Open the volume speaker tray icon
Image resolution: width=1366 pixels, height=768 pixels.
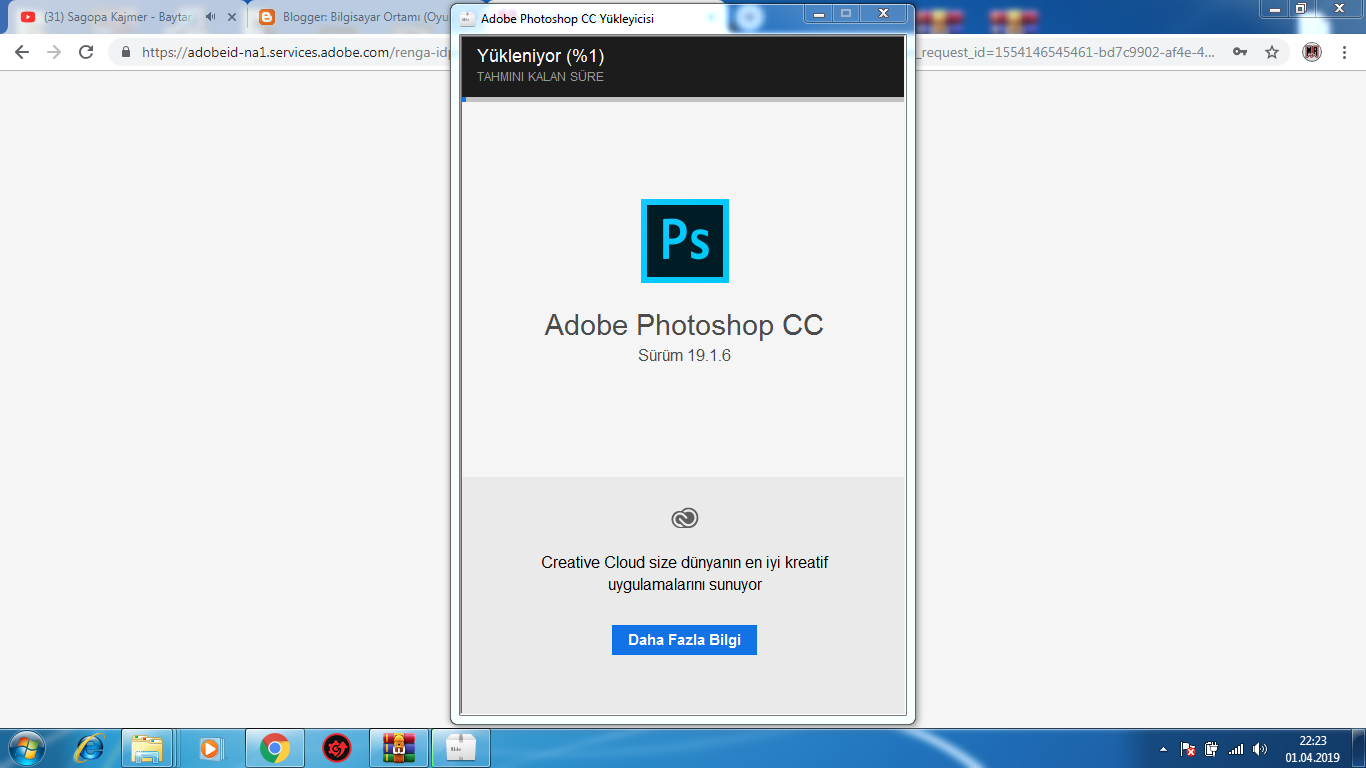click(x=1260, y=748)
